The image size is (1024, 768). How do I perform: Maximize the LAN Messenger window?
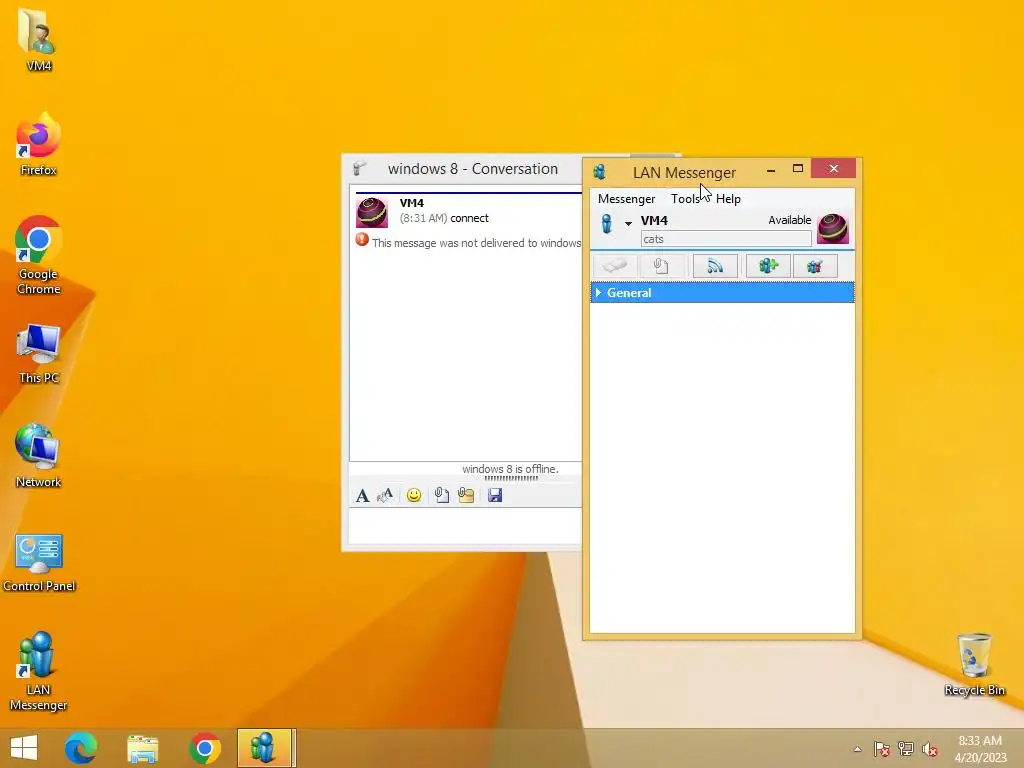797,169
